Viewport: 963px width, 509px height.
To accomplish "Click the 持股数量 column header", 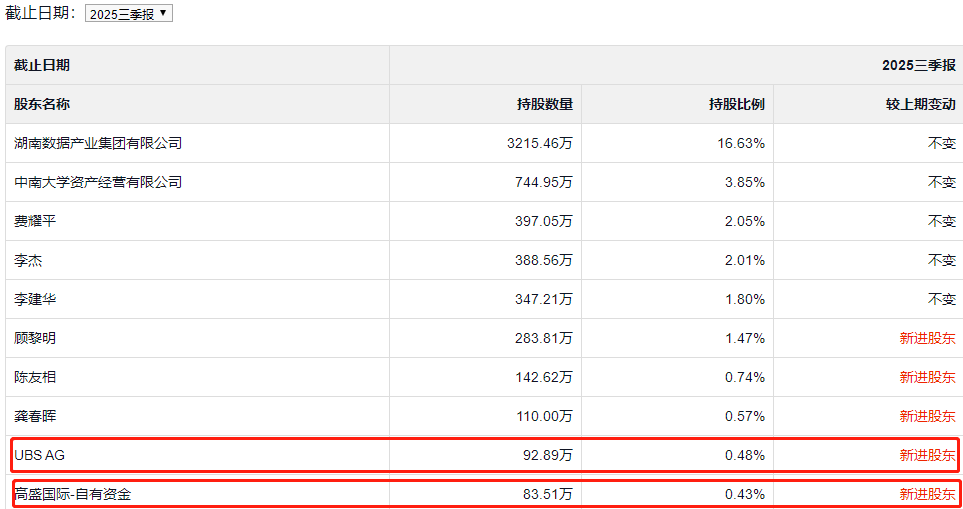I will (x=545, y=104).
